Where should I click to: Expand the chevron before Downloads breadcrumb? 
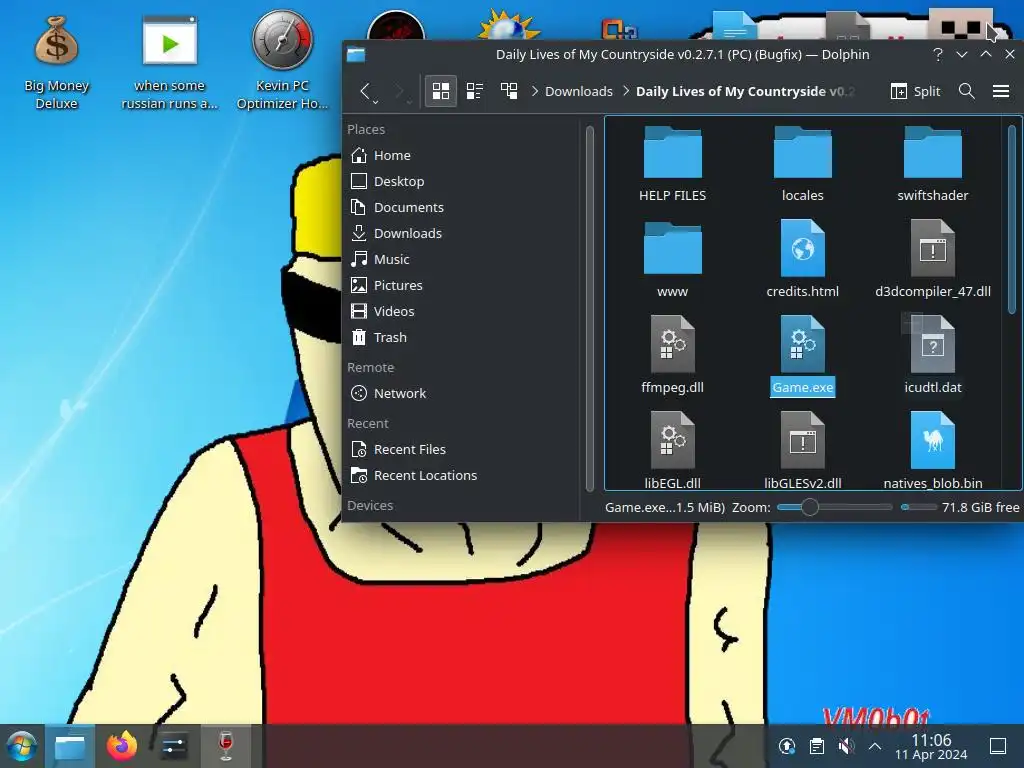pyautogui.click(x=535, y=91)
